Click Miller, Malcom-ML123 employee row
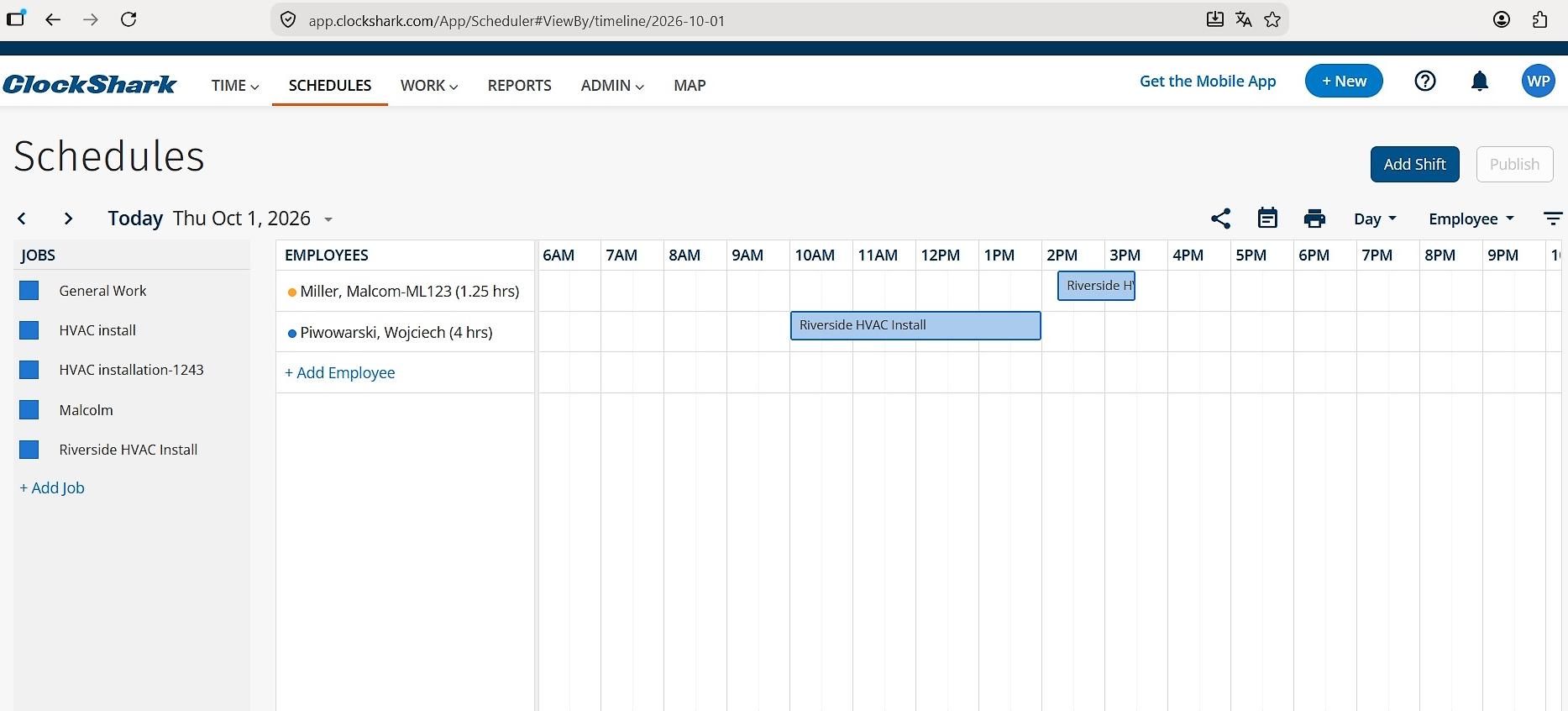Screen dimensions: 1568x711 click(405, 291)
